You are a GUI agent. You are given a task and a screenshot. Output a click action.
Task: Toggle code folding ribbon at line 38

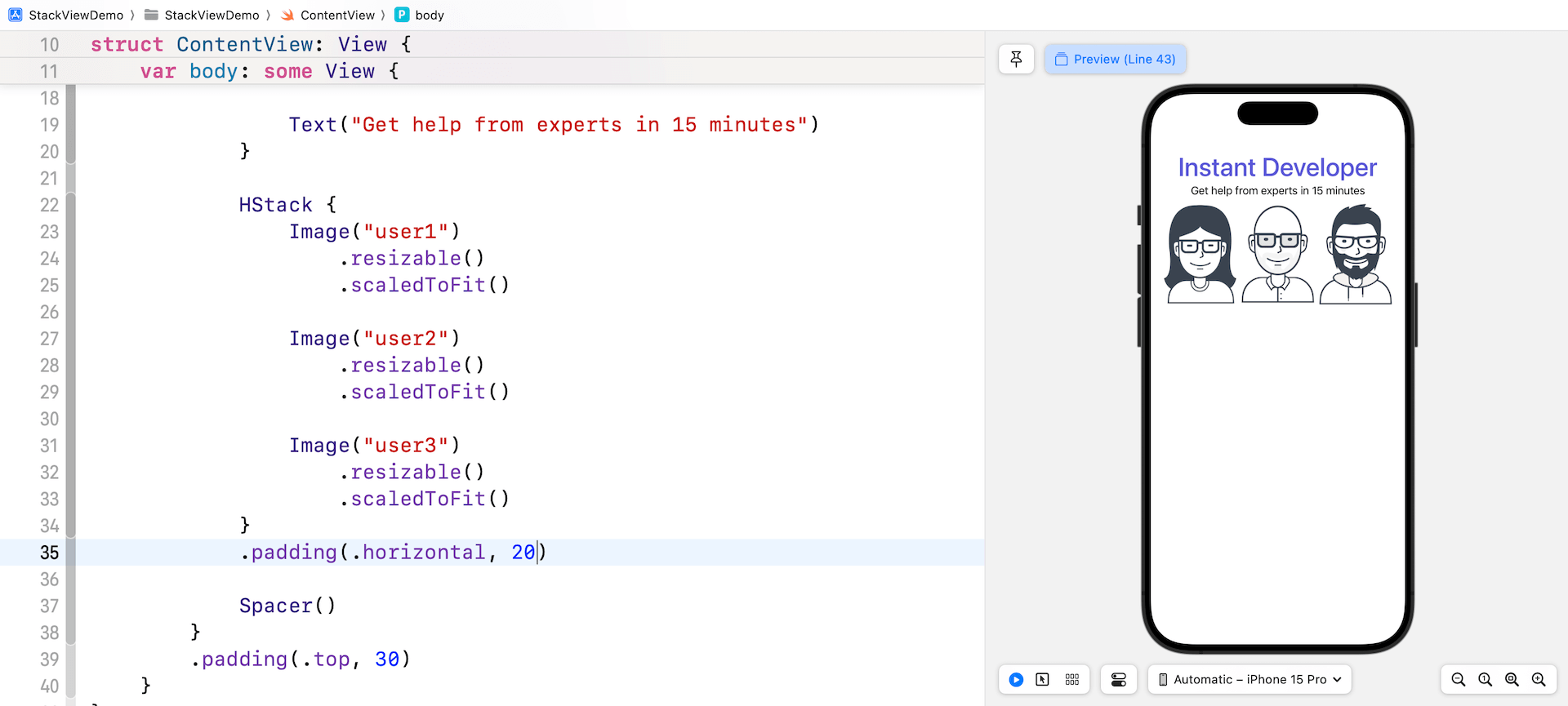[x=71, y=633]
